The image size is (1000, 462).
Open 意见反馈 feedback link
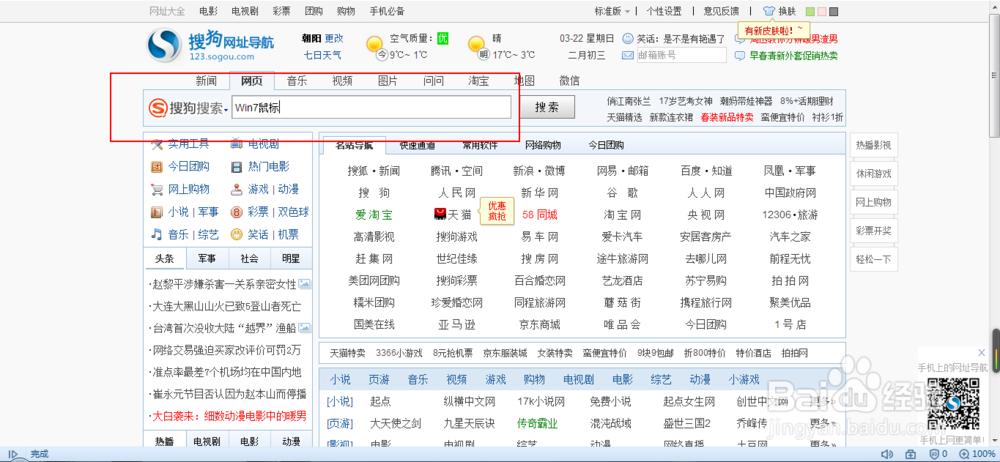coord(721,11)
